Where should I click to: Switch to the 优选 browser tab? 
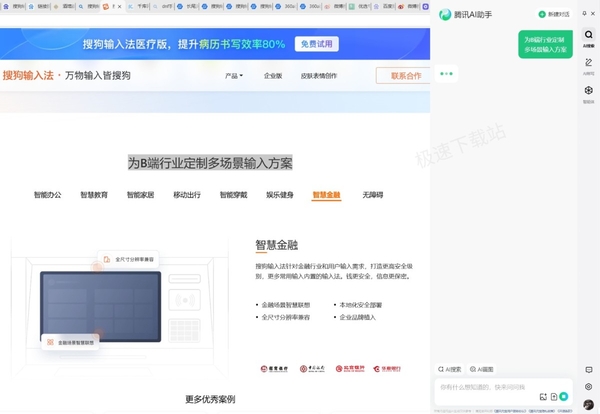359,7
